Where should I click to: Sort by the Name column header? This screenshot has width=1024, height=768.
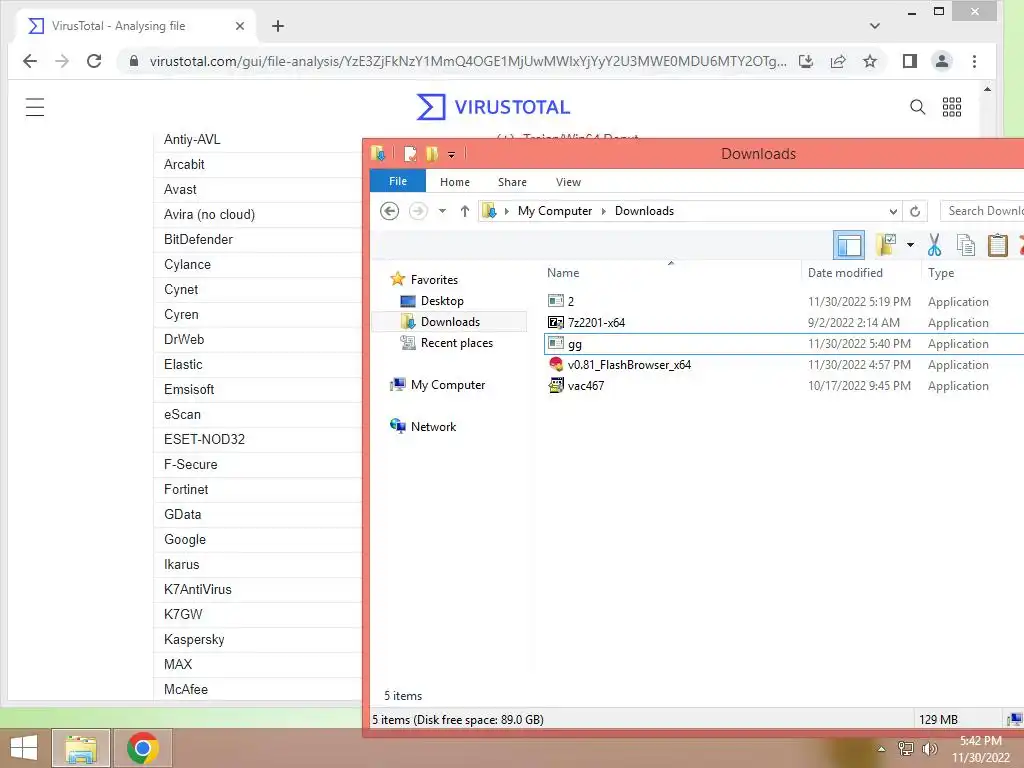[563, 273]
